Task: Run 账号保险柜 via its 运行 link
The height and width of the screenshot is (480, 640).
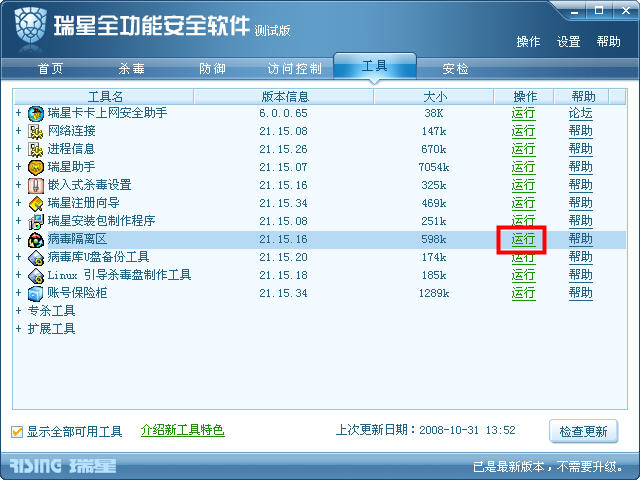Action: click(523, 293)
